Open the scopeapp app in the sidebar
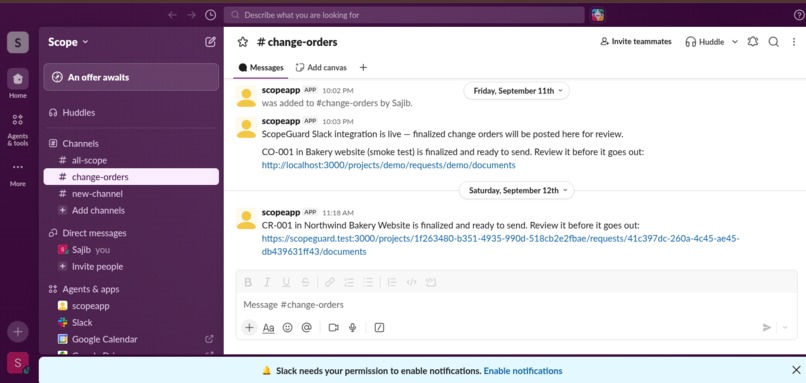This screenshot has width=806, height=383. click(x=131, y=306)
